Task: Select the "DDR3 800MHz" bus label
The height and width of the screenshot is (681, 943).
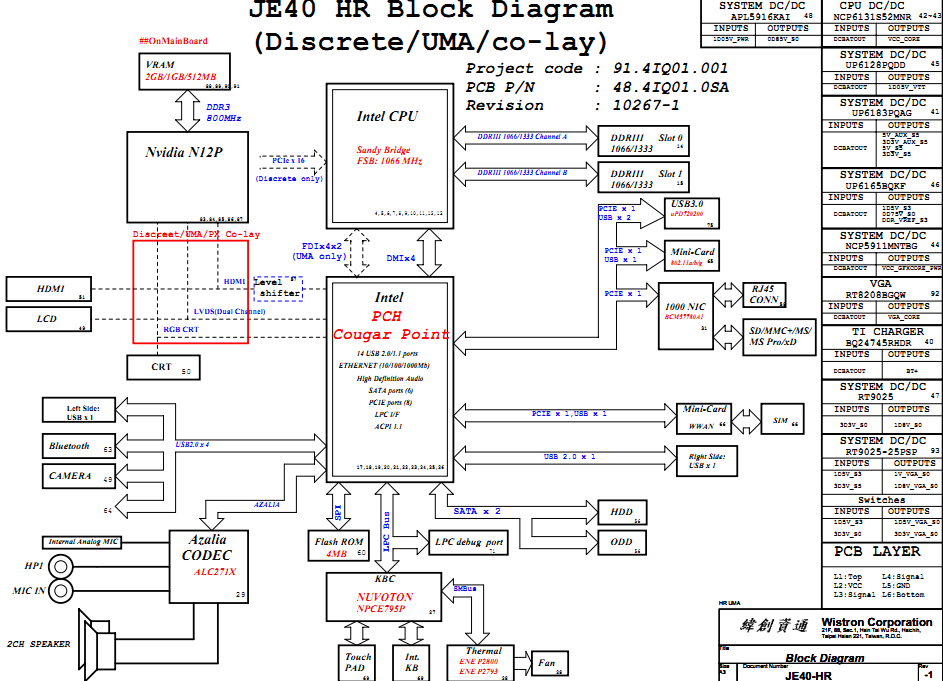Action: pos(224,112)
